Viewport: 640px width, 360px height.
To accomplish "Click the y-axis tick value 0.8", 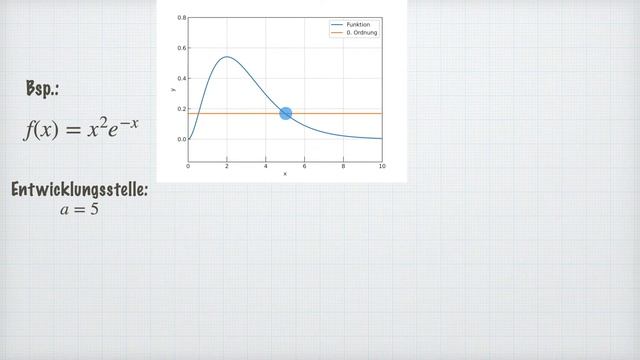I will pyautogui.click(x=182, y=18).
